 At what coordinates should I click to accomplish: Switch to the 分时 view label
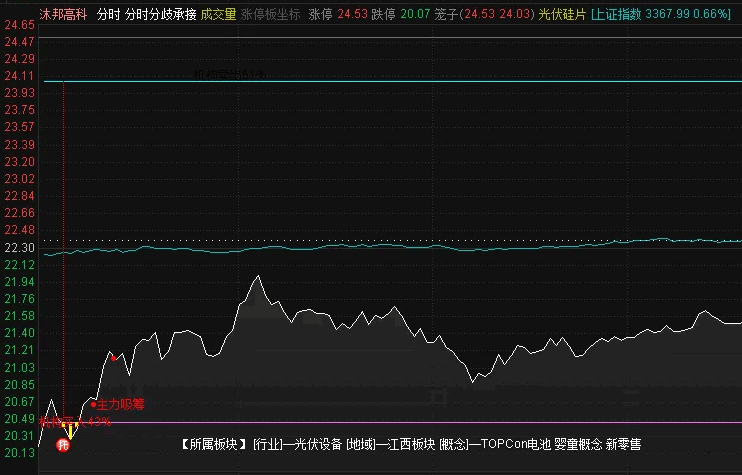(108, 15)
